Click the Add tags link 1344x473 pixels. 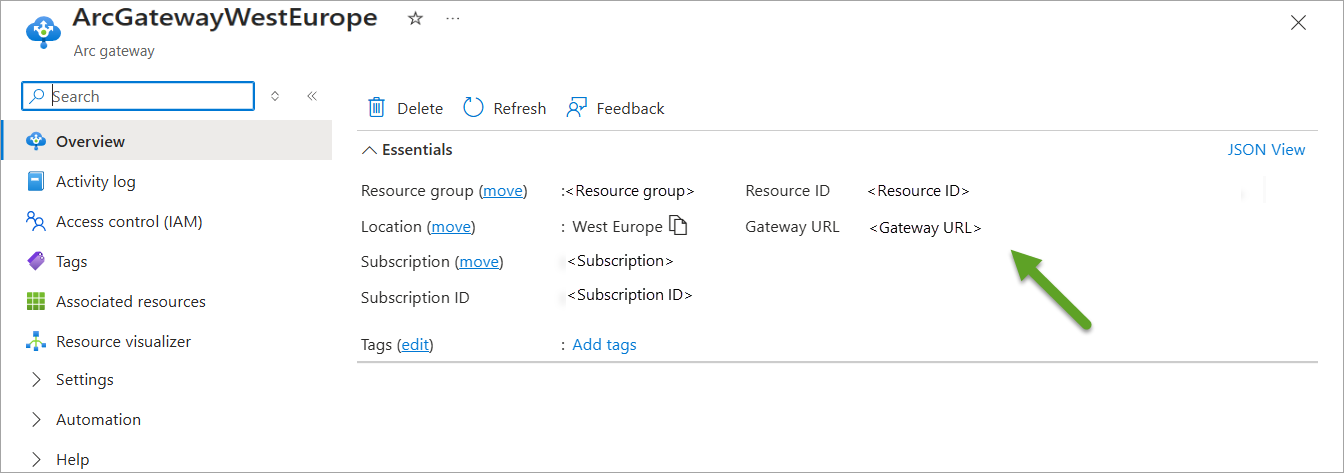coord(604,345)
